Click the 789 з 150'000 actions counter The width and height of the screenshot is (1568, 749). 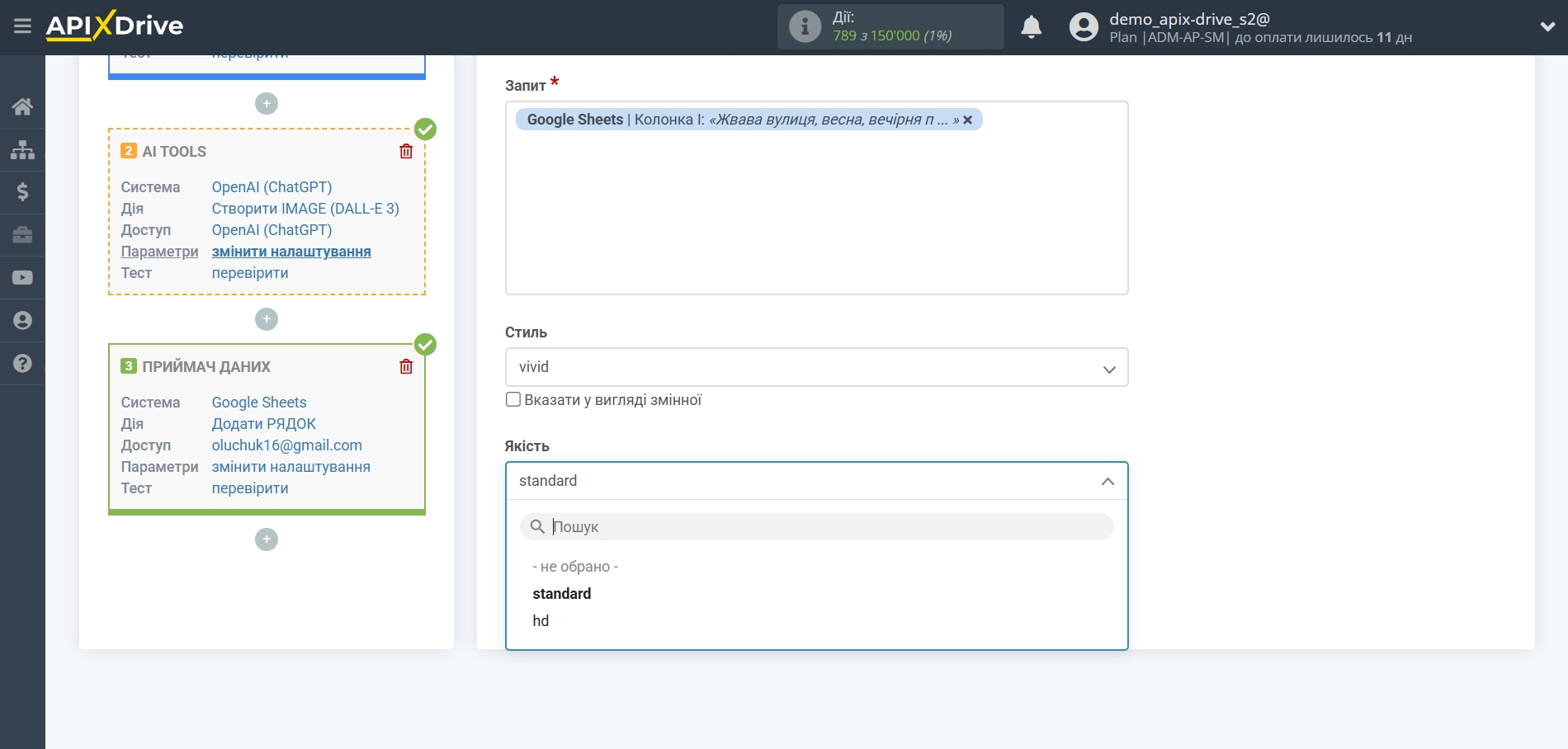[892, 35]
